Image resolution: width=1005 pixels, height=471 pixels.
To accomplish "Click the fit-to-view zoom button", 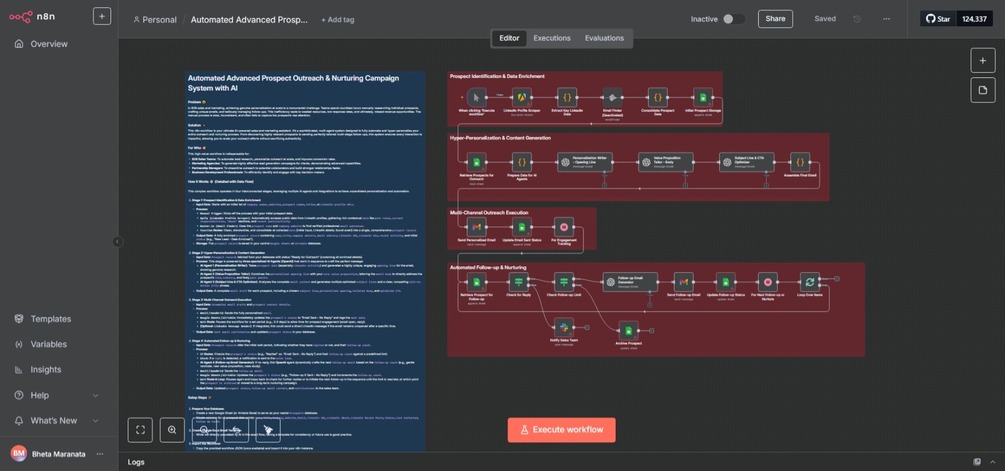I will click(140, 430).
